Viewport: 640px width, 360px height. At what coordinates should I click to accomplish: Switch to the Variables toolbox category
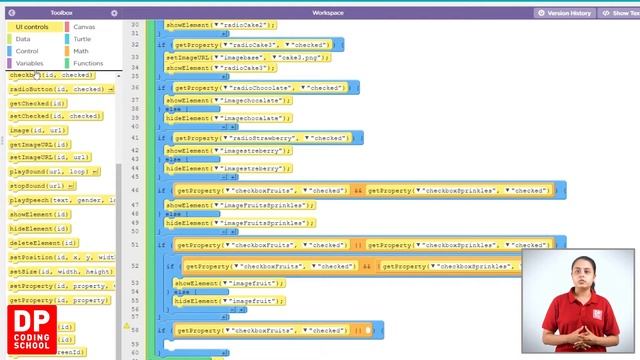29,64
